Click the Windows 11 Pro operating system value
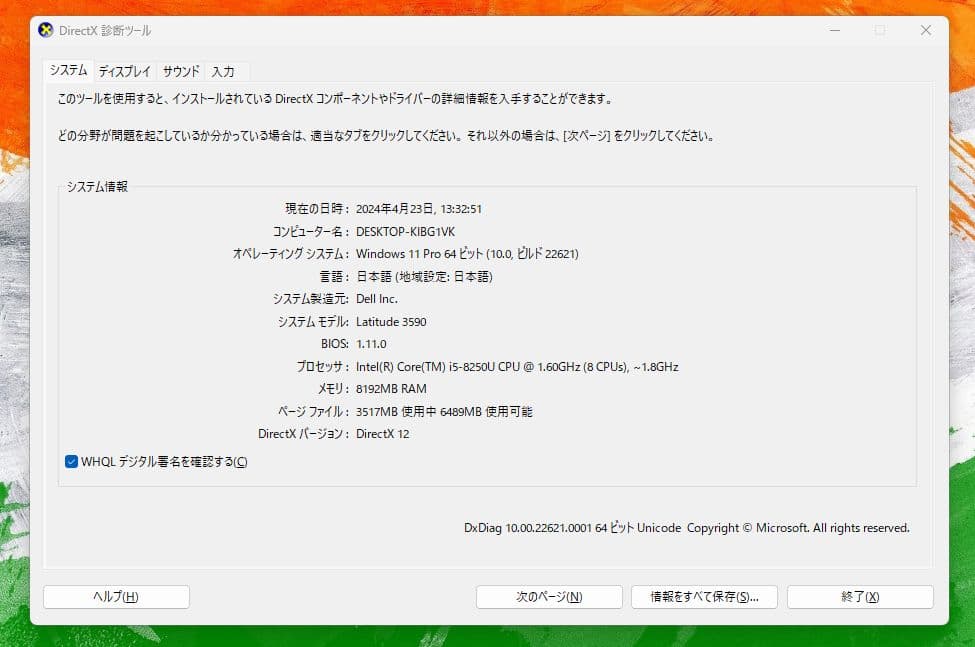The height and width of the screenshot is (647, 975). pos(467,254)
